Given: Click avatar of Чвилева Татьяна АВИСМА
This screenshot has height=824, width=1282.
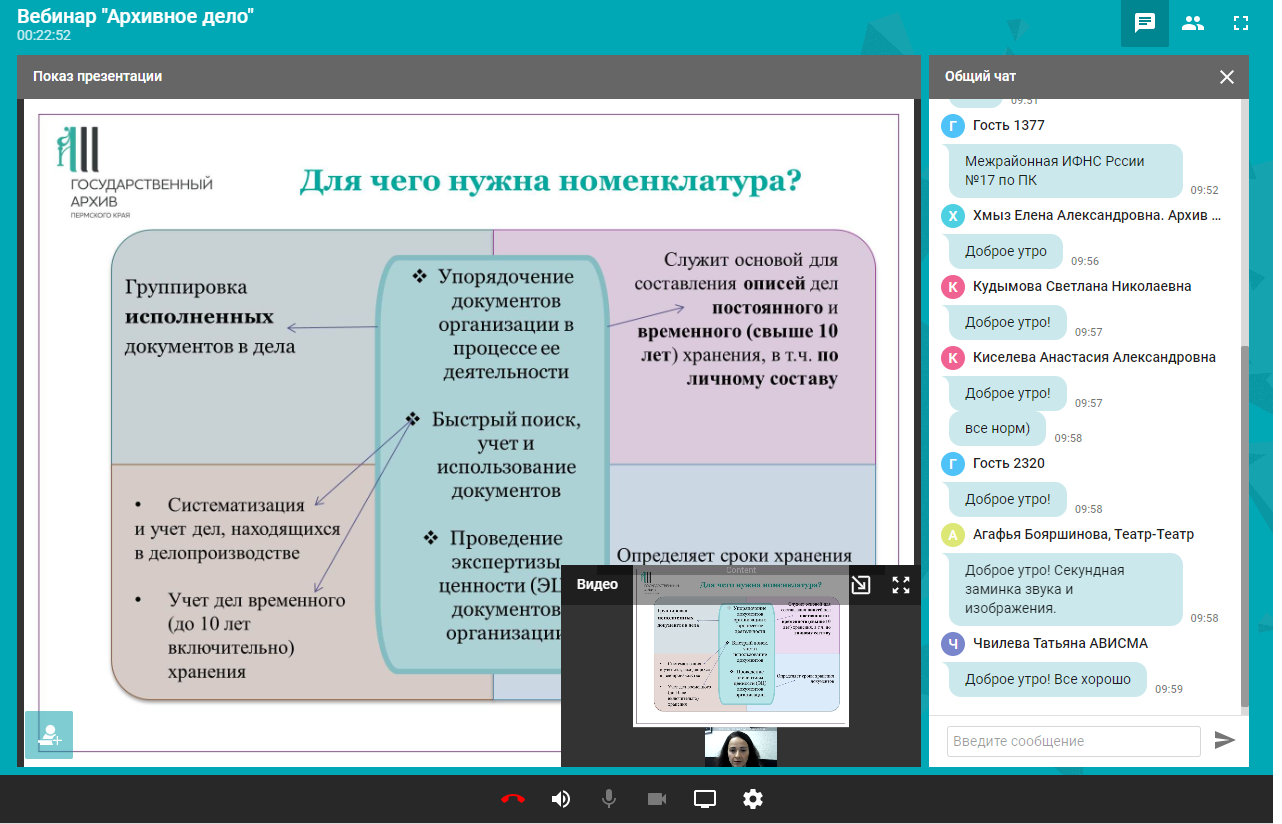Looking at the screenshot, I should click(x=953, y=644).
